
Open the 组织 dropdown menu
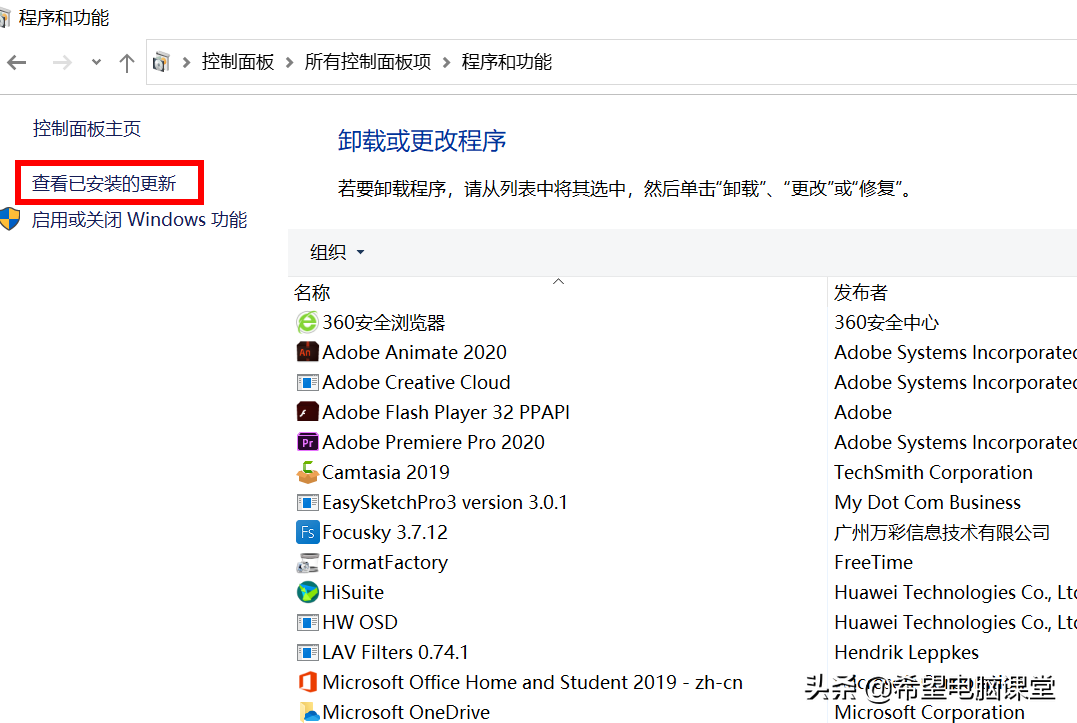337,252
